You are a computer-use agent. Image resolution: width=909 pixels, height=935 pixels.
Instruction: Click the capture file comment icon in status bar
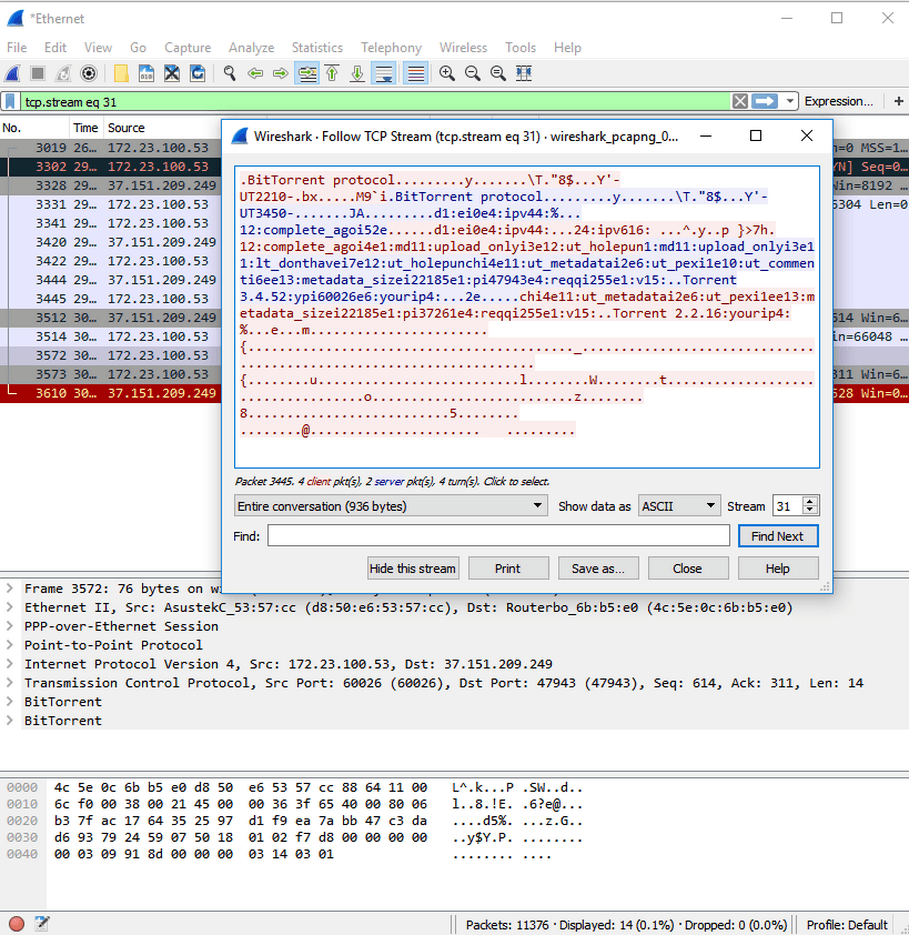click(42, 924)
